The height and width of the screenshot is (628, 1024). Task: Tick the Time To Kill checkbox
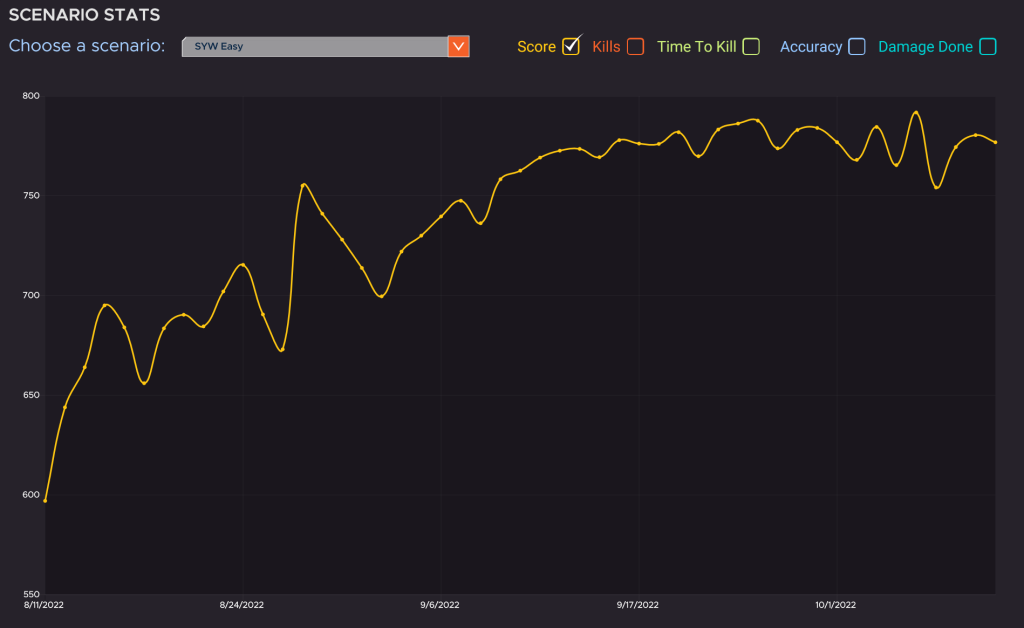tap(751, 46)
